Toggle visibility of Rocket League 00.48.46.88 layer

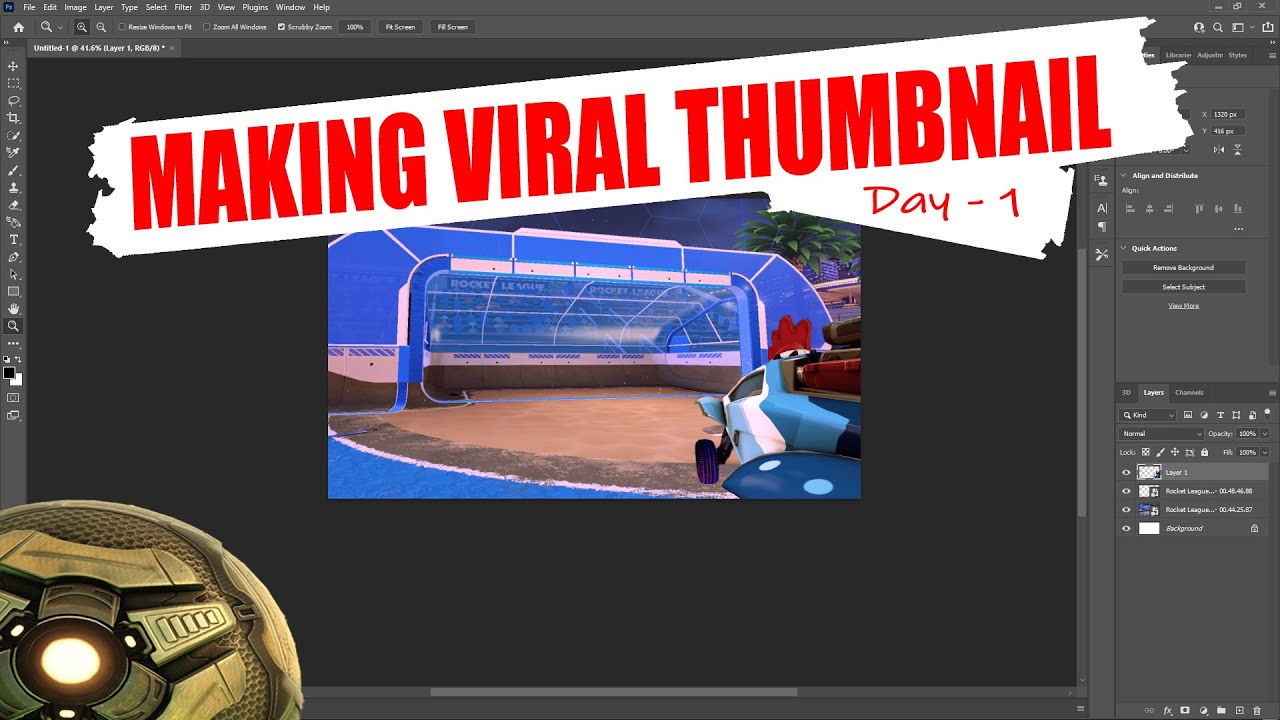(x=1126, y=491)
